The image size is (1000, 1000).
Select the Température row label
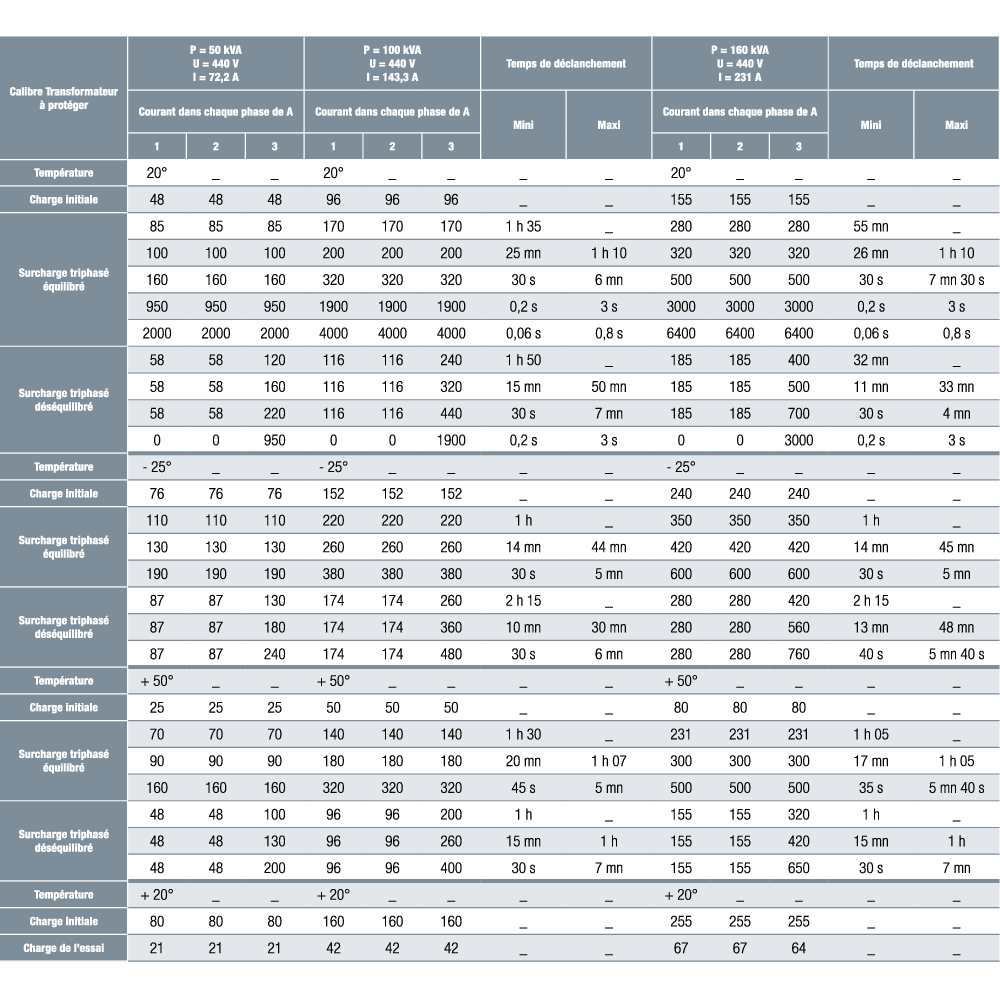click(x=63, y=172)
